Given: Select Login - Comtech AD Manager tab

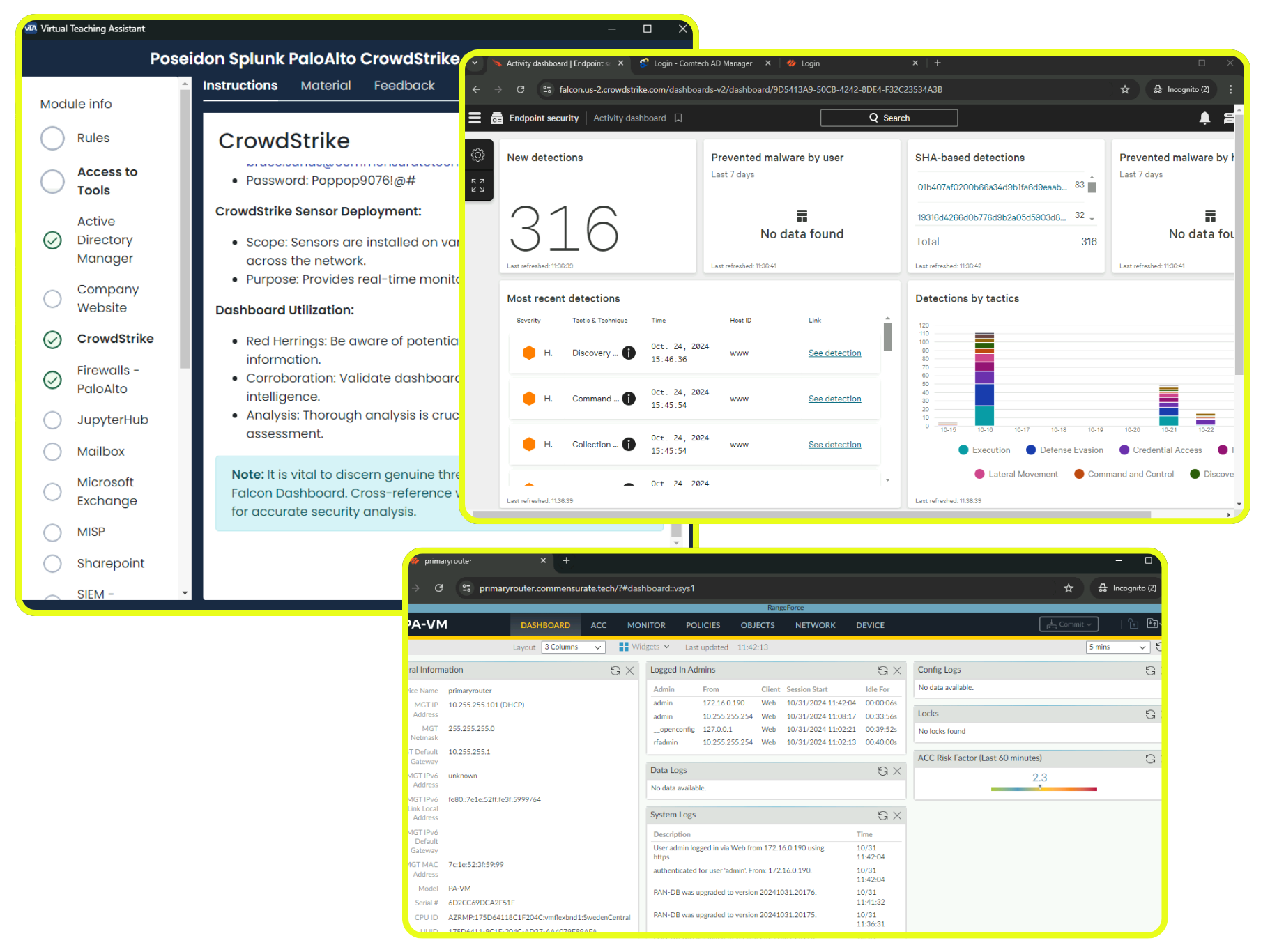Looking at the screenshot, I should [703, 63].
